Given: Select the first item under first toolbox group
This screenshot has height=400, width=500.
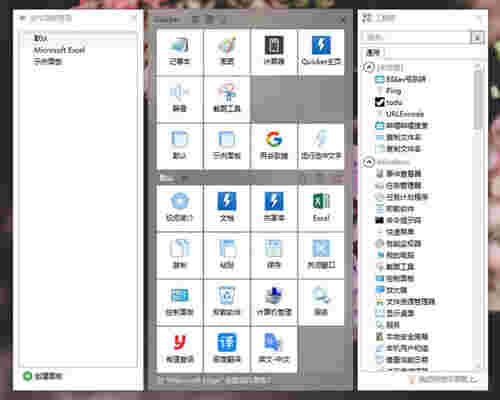Looking at the screenshot, I should click(x=400, y=79).
